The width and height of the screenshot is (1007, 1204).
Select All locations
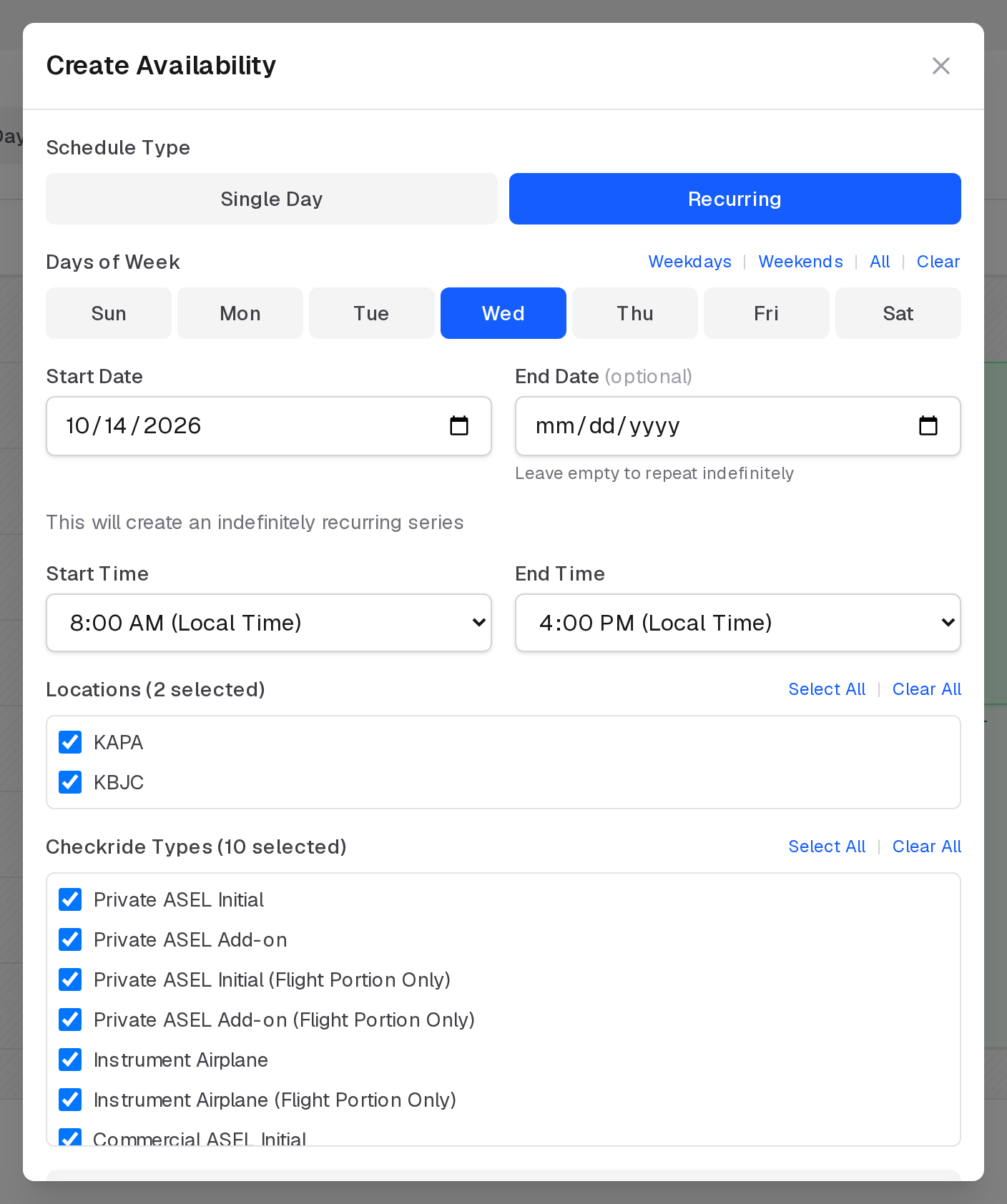827,689
